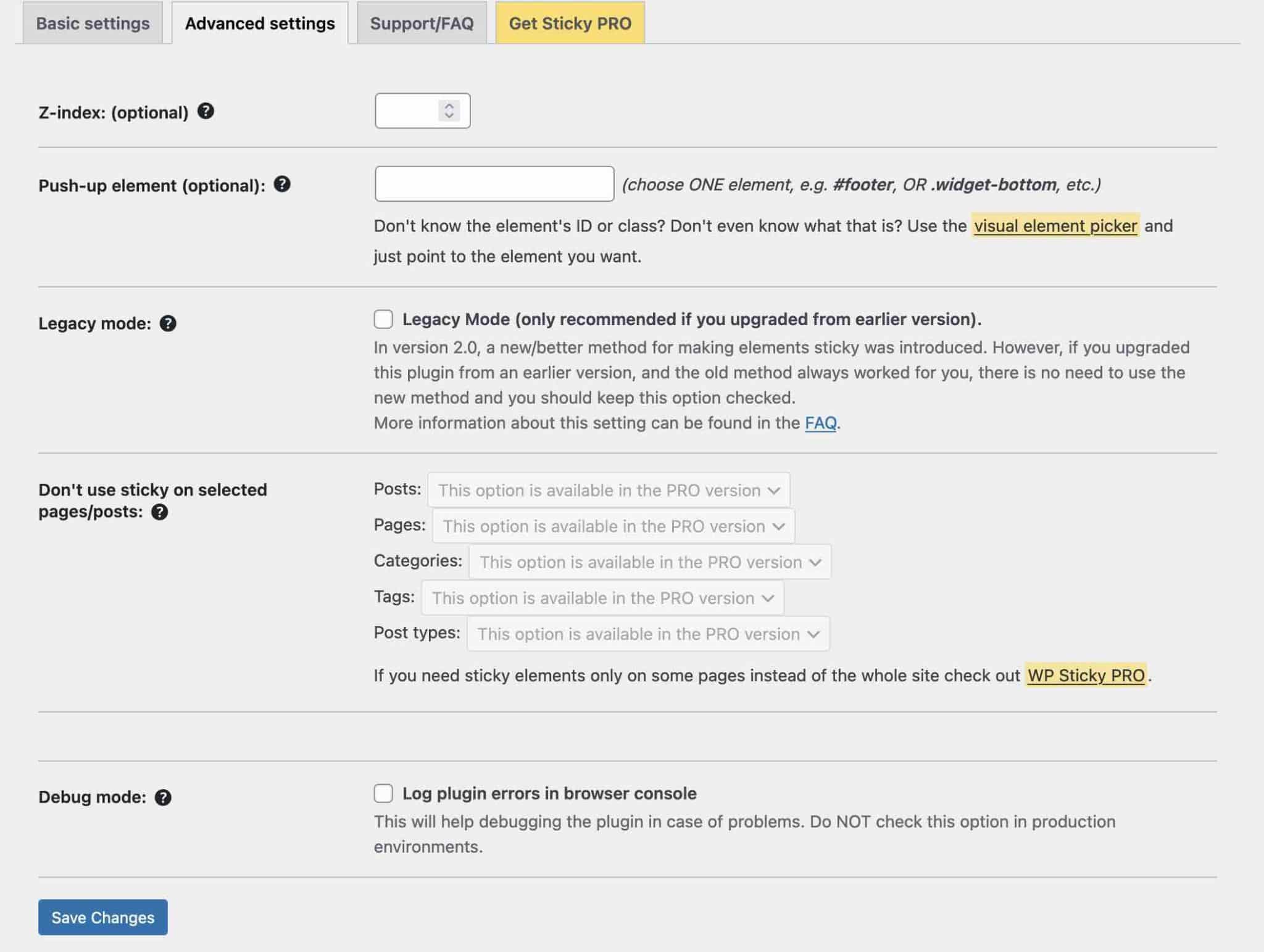
Task: Expand Pages dropdown for PRO selection
Action: (x=612, y=525)
